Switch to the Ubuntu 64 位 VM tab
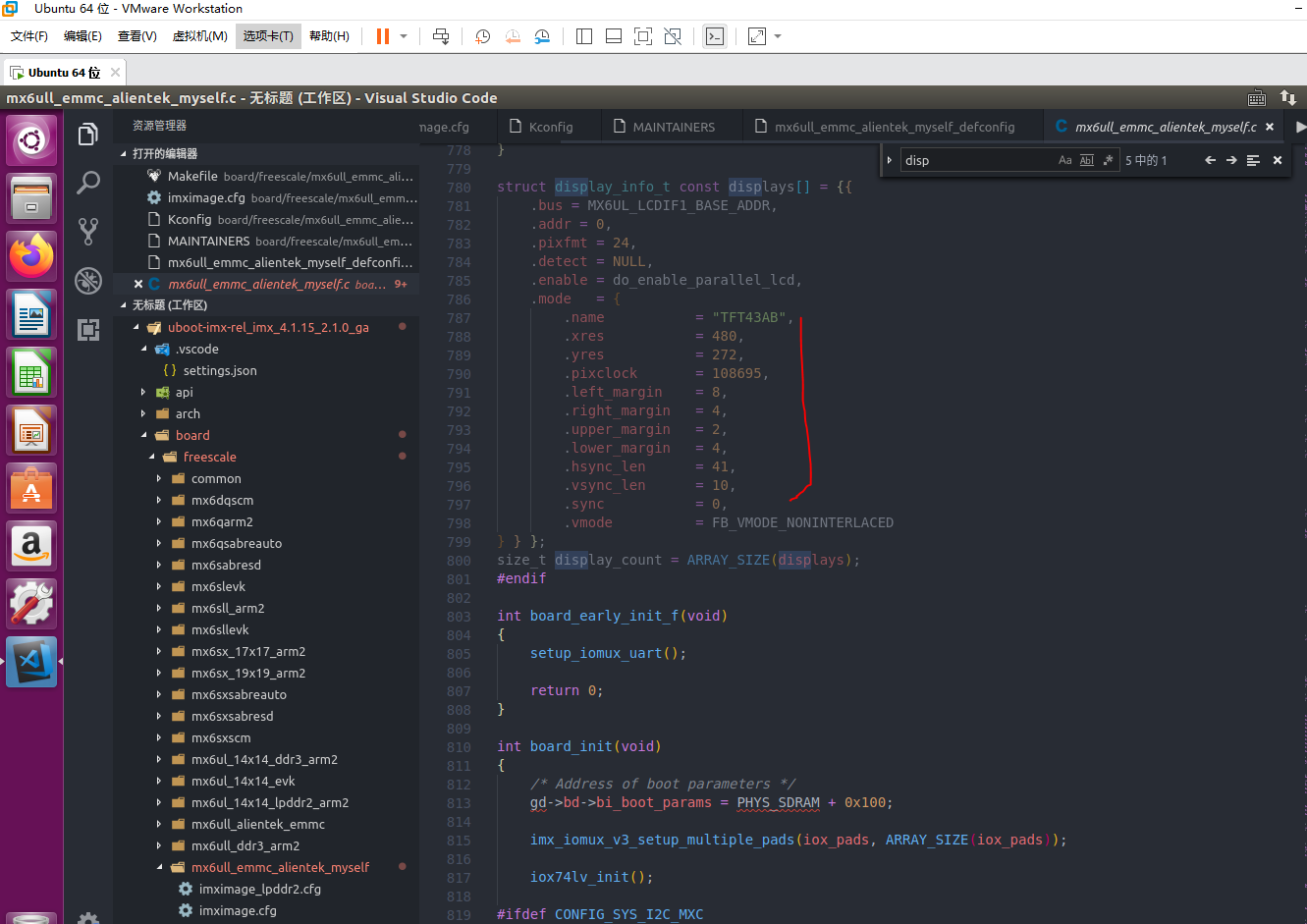This screenshot has height=924, width=1307. pyautogui.click(x=65, y=73)
